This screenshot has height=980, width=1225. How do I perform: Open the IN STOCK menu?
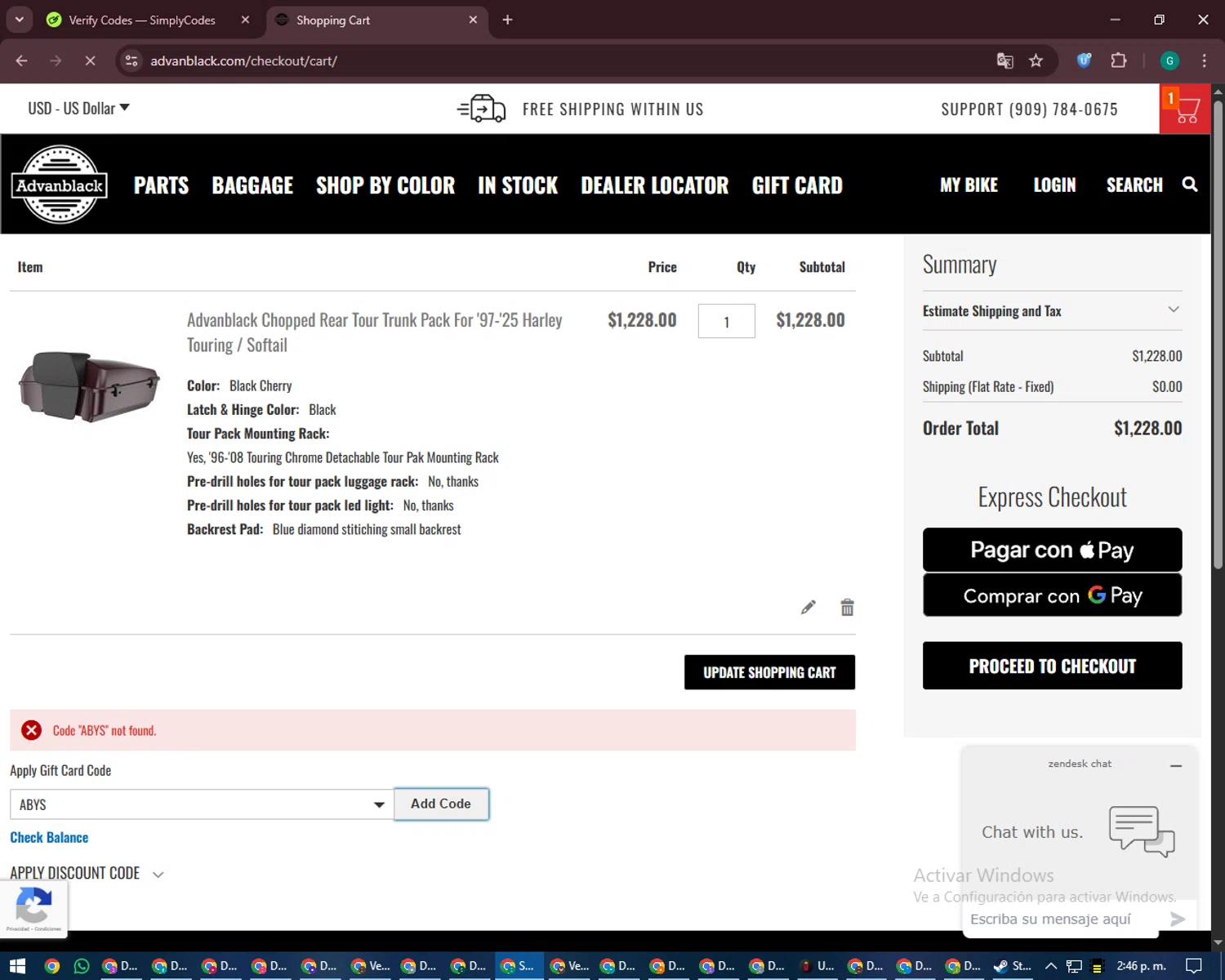click(518, 185)
